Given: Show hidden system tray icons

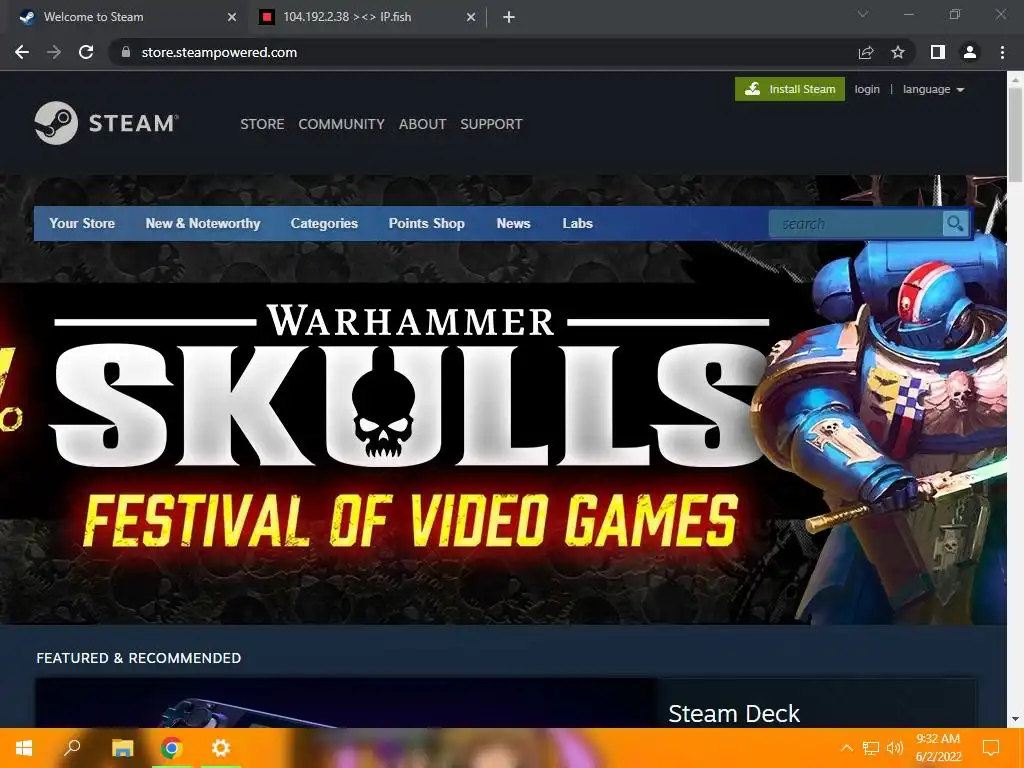Looking at the screenshot, I should 846,748.
